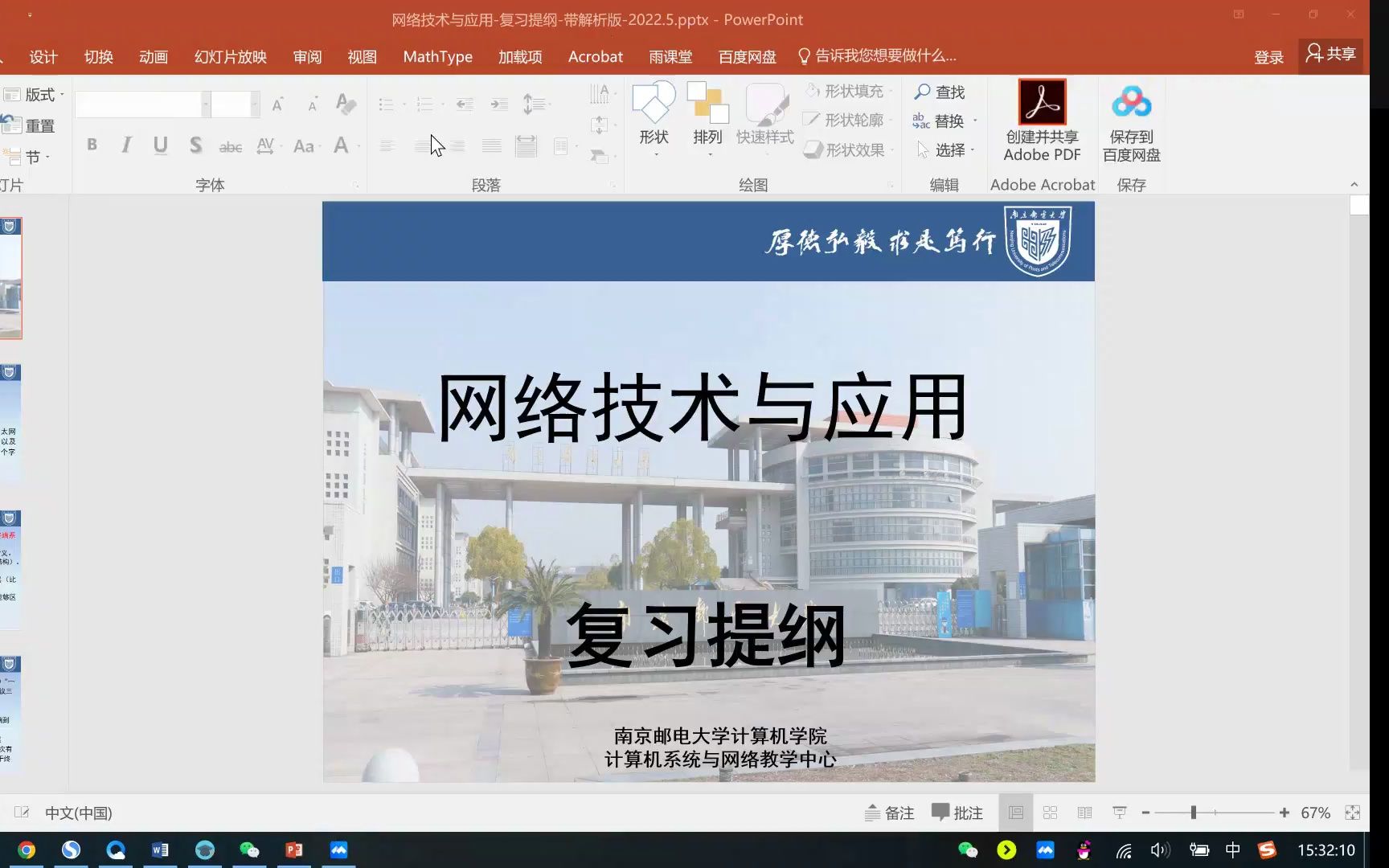Open the 雨课堂 ribbon tab
1389x868 pixels.
point(670,56)
